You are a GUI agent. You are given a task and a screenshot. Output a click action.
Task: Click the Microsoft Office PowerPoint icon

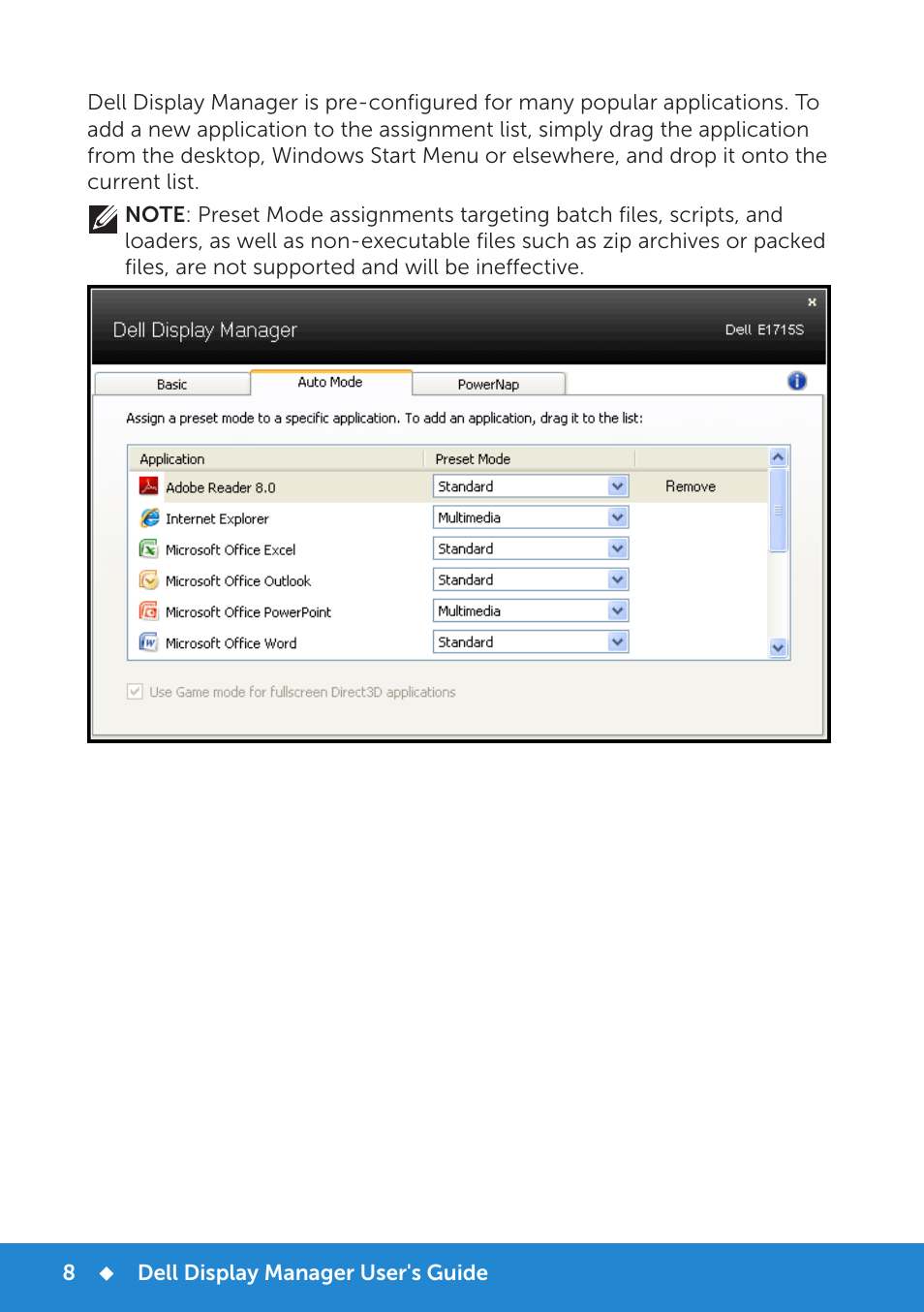point(148,611)
